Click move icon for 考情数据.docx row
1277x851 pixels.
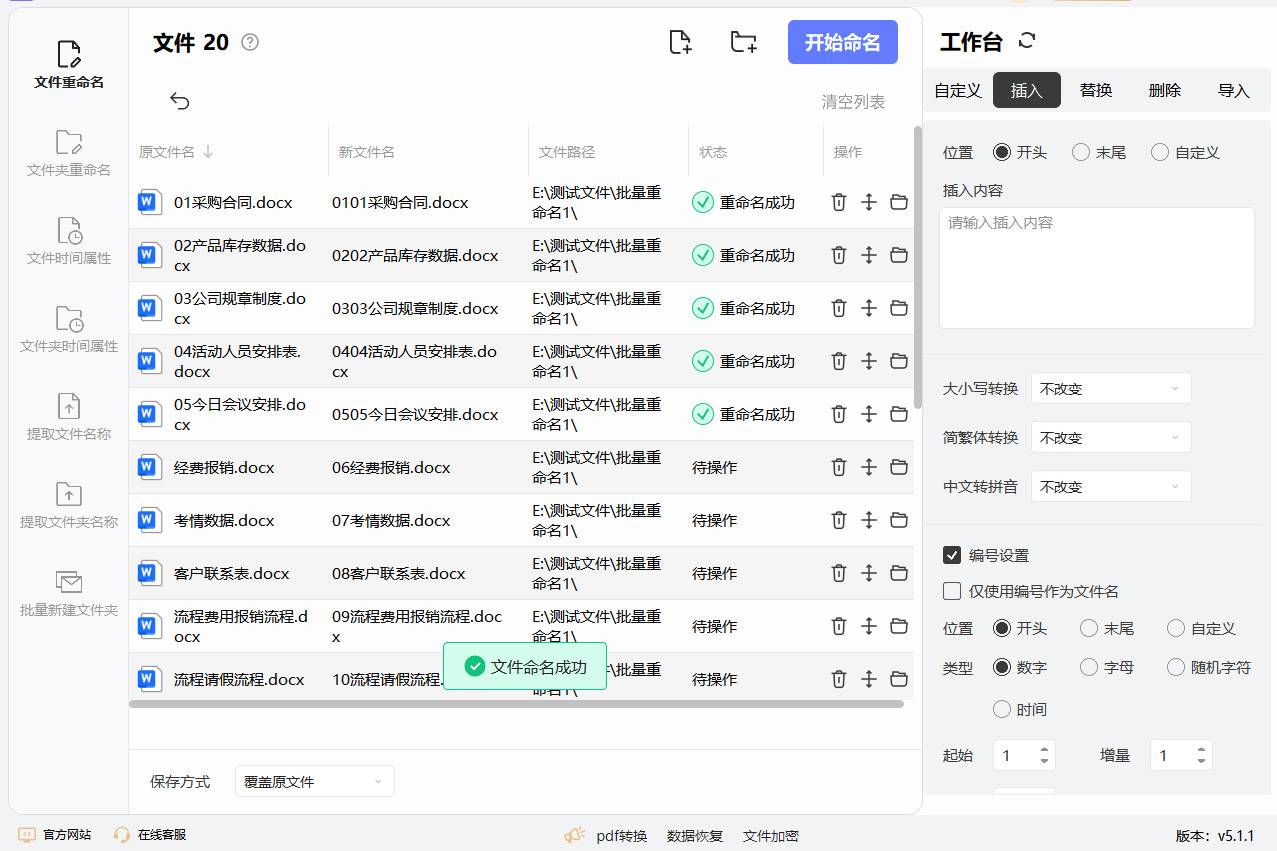pos(869,520)
